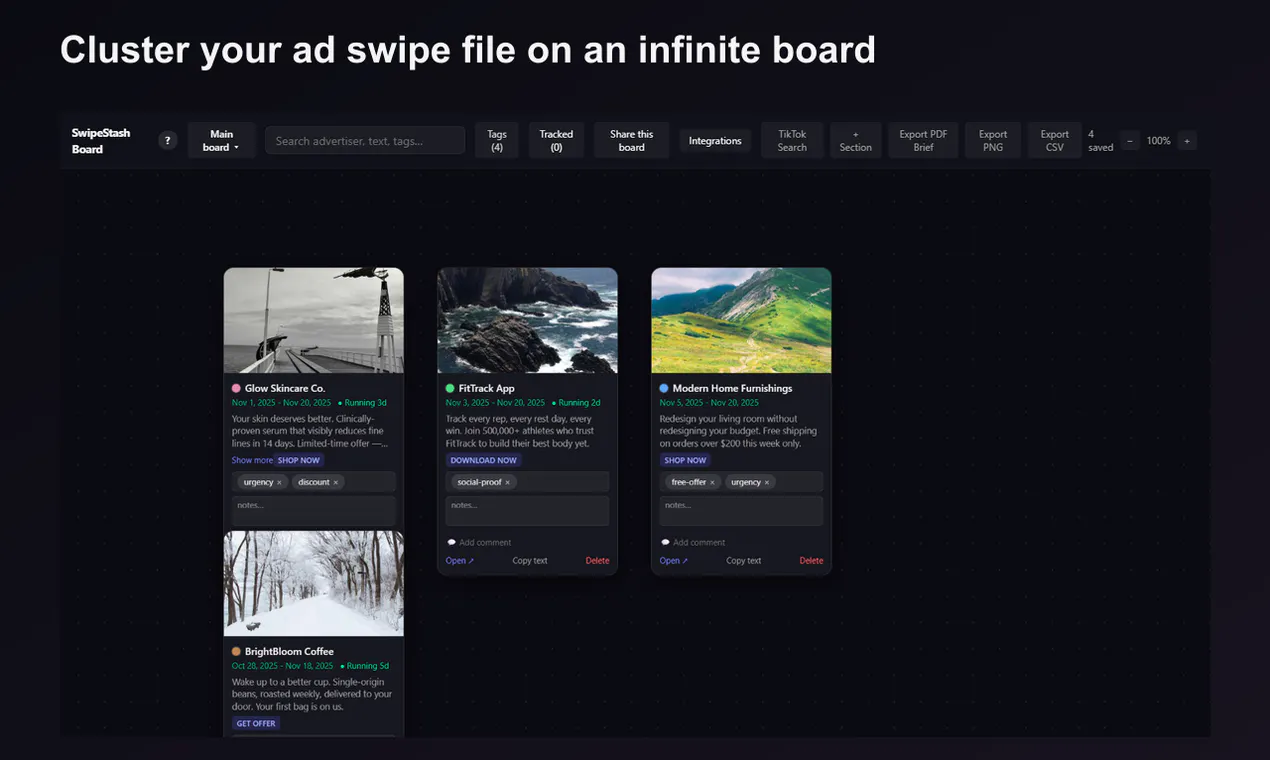Image resolution: width=1270 pixels, height=760 pixels.
Task: Click the FitTrack App title
Action: pos(487,388)
